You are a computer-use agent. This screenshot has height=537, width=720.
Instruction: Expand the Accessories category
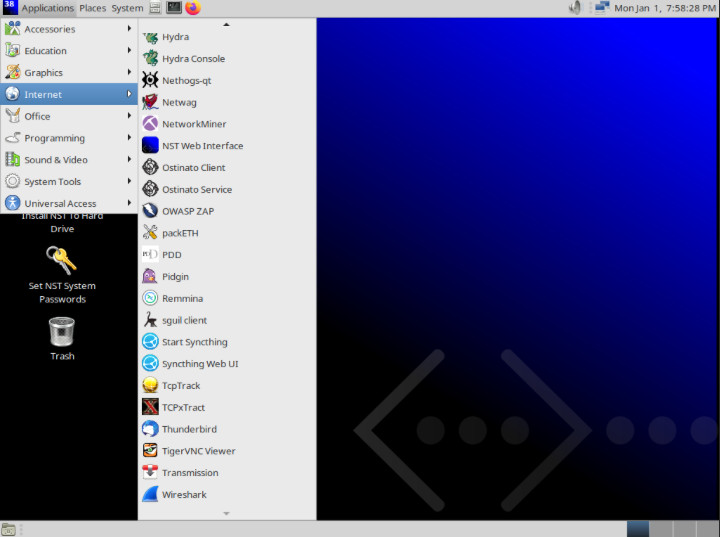(x=69, y=29)
